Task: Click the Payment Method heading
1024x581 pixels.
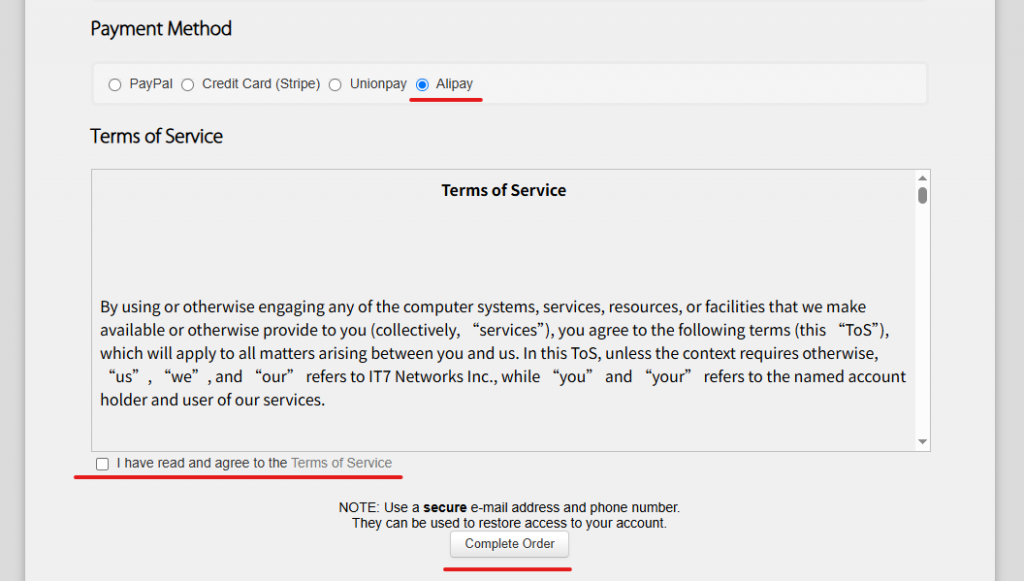Action: 161,29
